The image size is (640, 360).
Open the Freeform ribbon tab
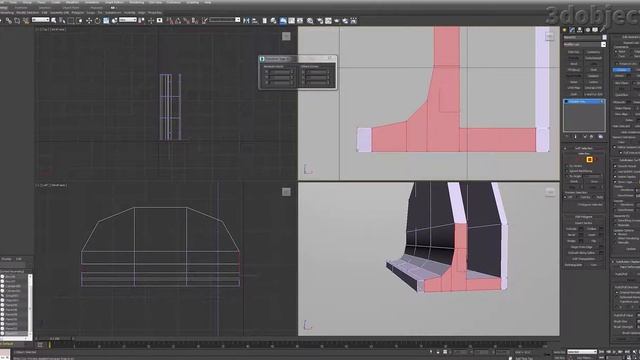pyautogui.click(x=21, y=7)
